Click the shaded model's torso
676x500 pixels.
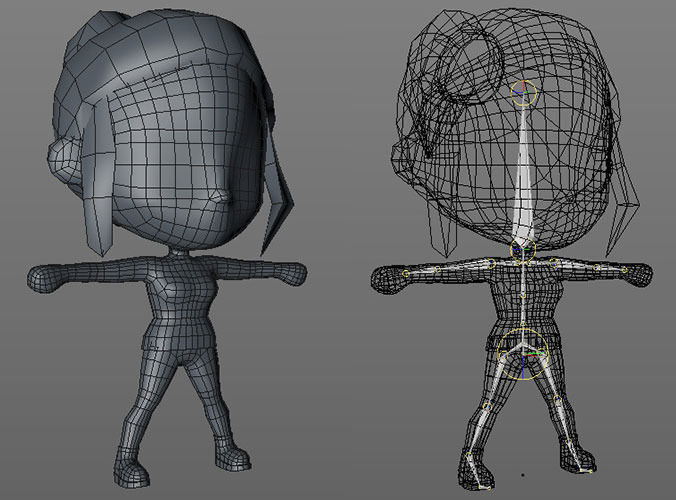pyautogui.click(x=180, y=302)
